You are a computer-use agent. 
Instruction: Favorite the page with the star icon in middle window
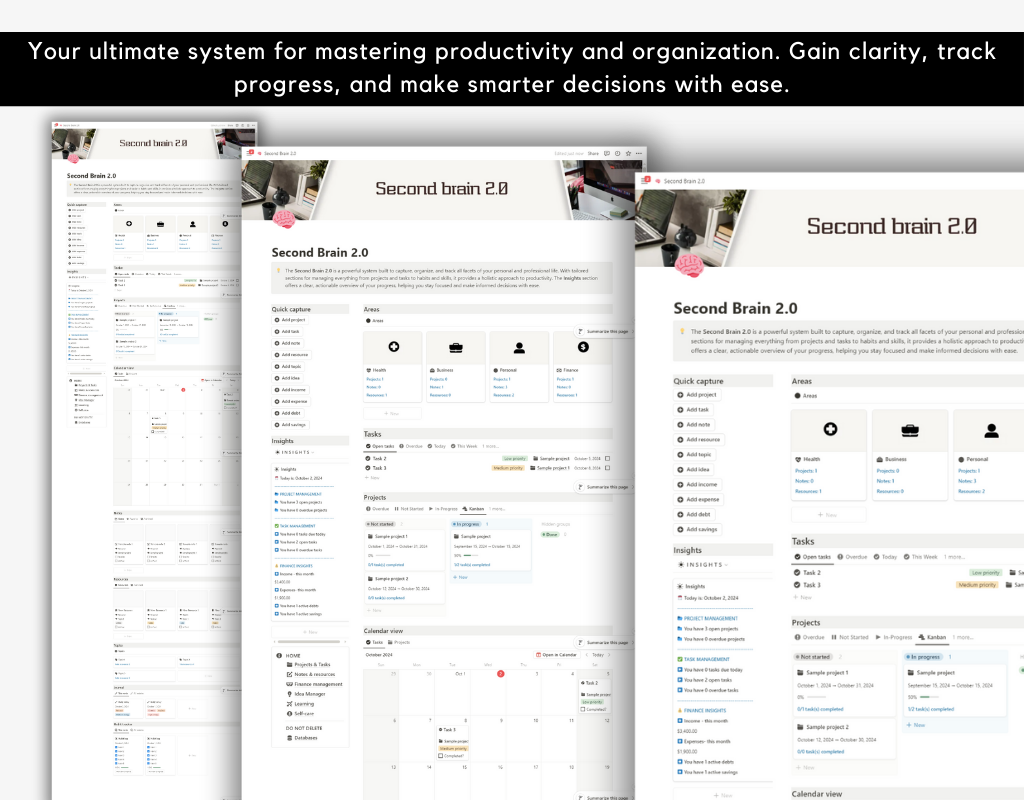(x=628, y=153)
